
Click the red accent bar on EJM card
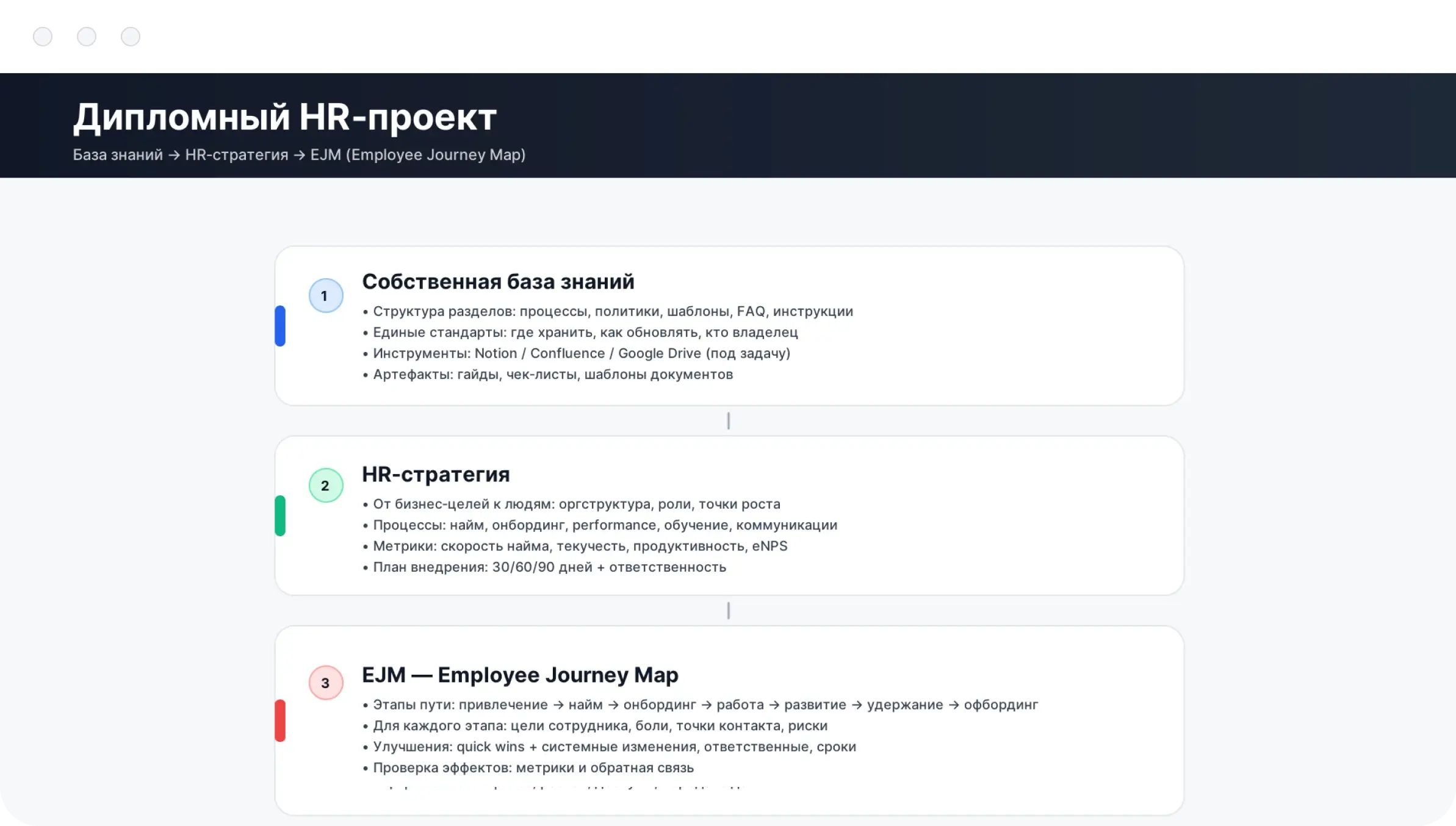(x=280, y=720)
